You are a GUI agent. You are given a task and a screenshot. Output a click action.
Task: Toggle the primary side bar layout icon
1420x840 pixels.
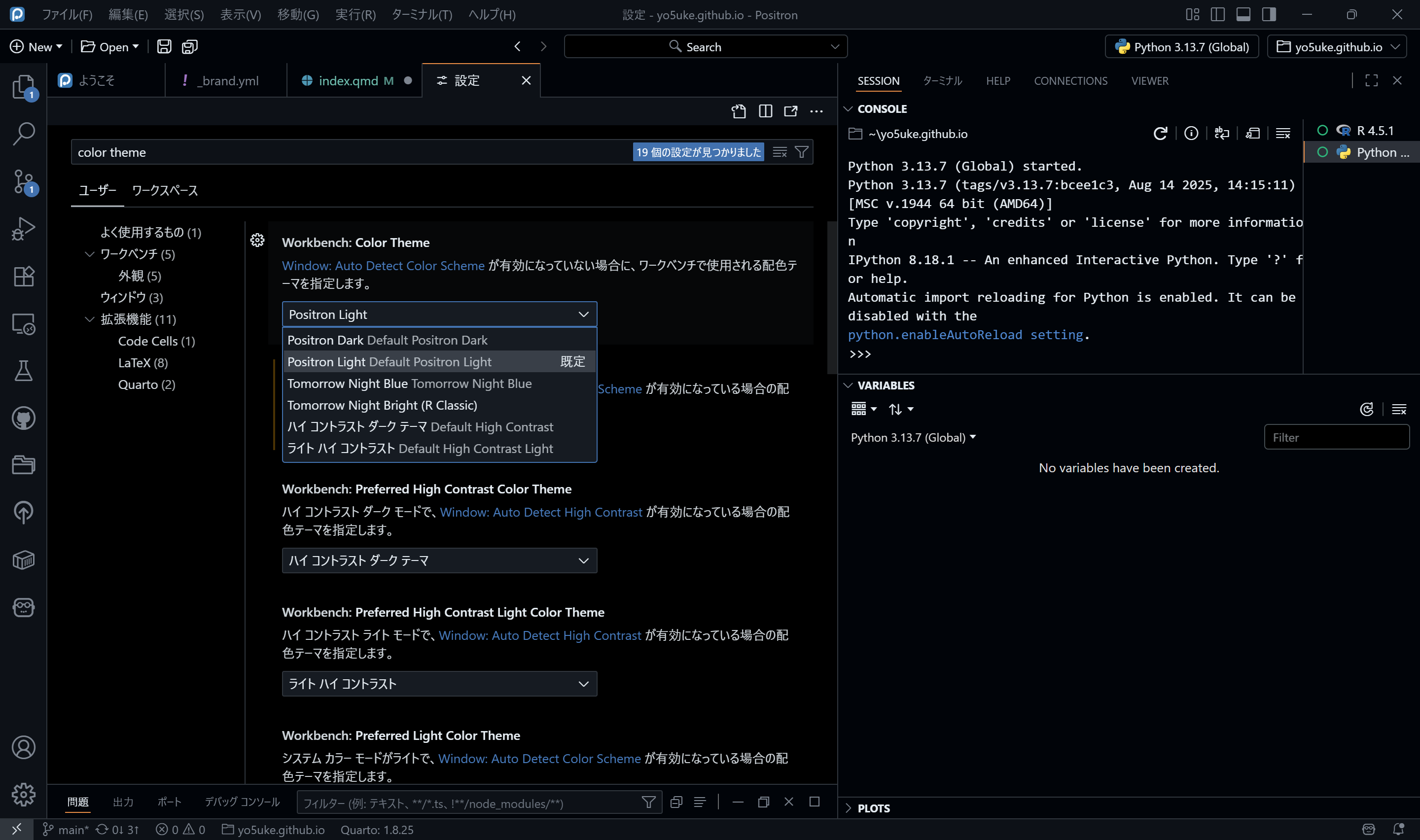tap(1217, 15)
